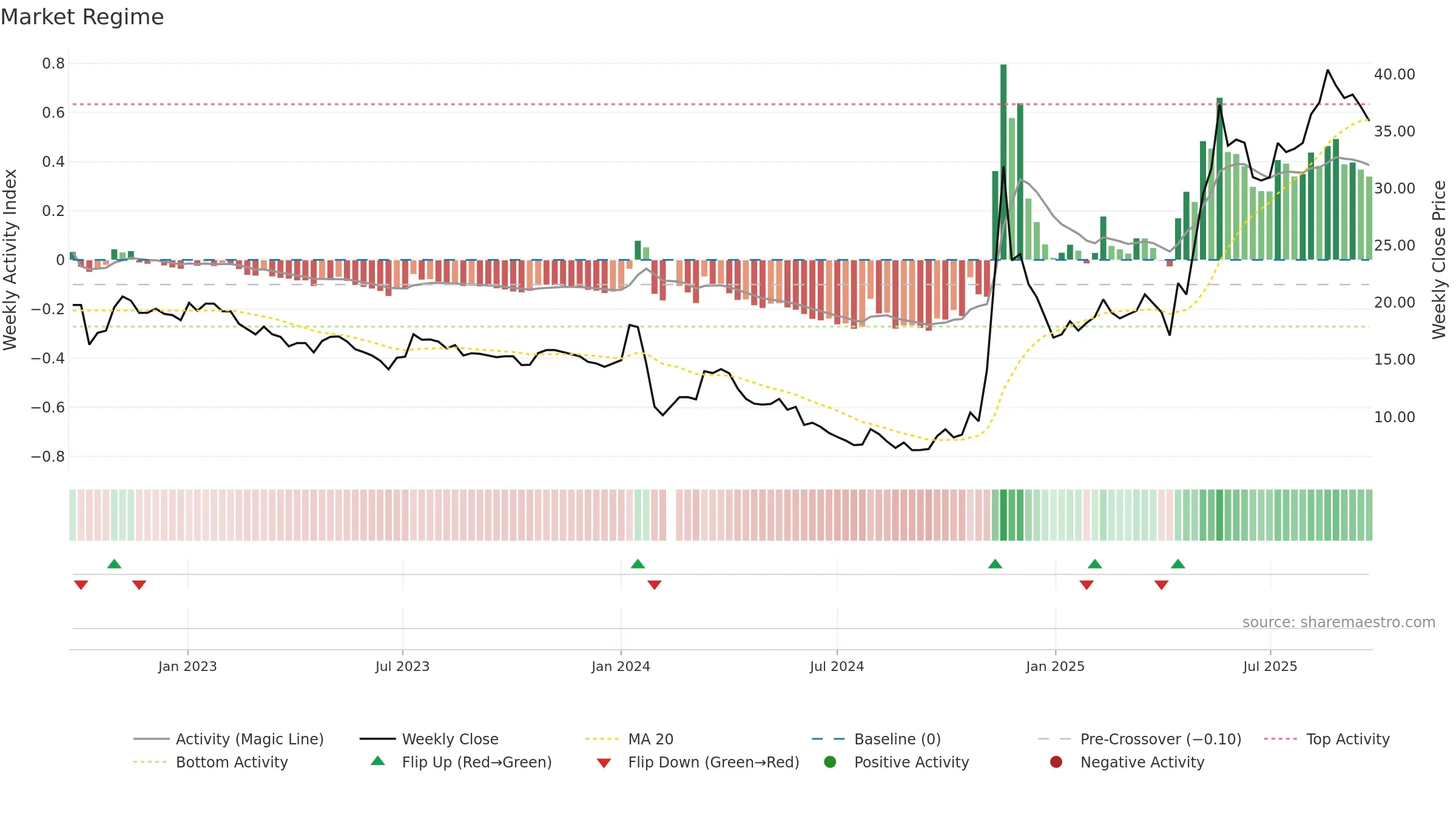Click the Weekly Activity Index axis title
Viewport: 1456px width, 819px height.
point(10,260)
